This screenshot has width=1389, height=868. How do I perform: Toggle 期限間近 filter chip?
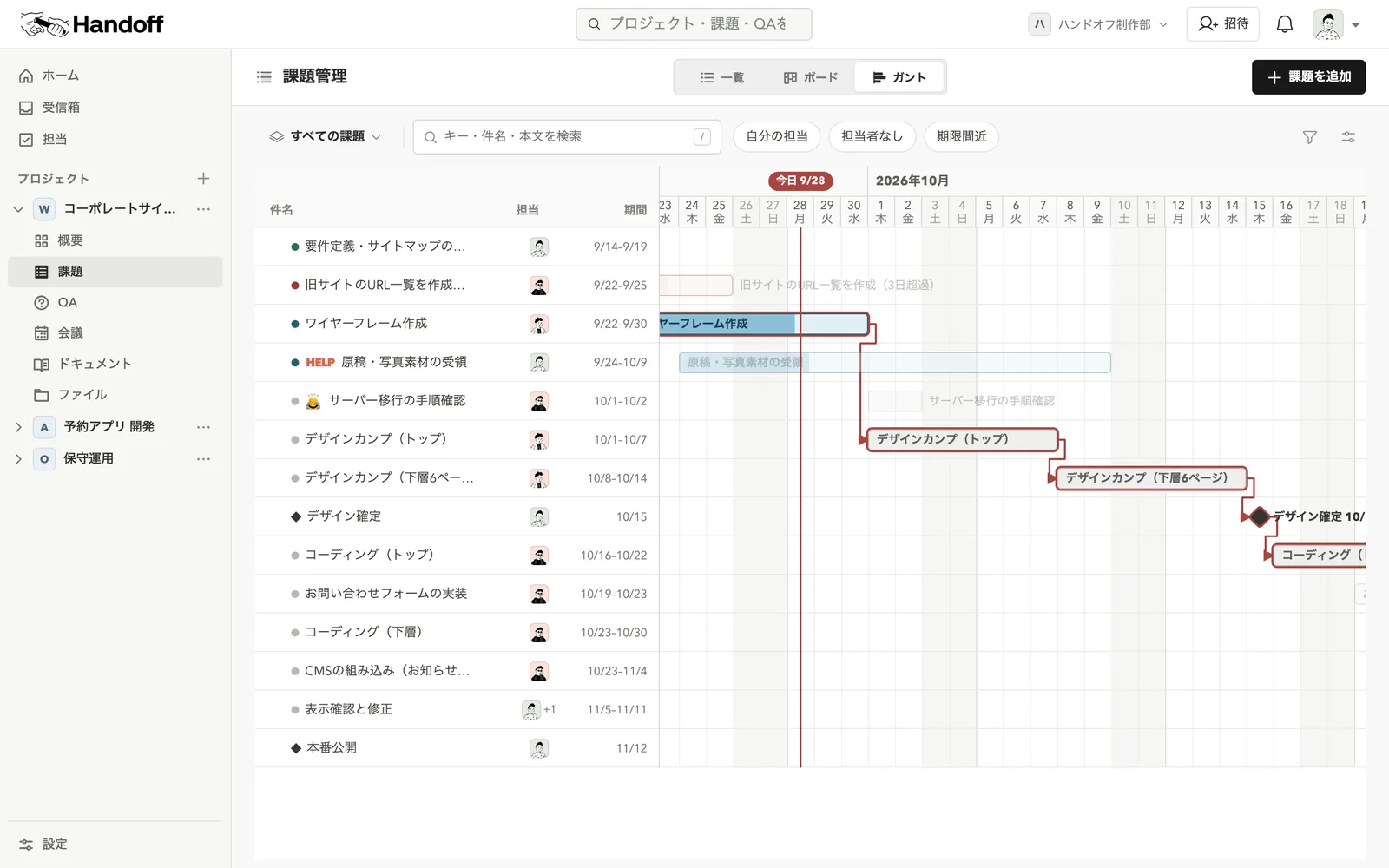point(961,136)
